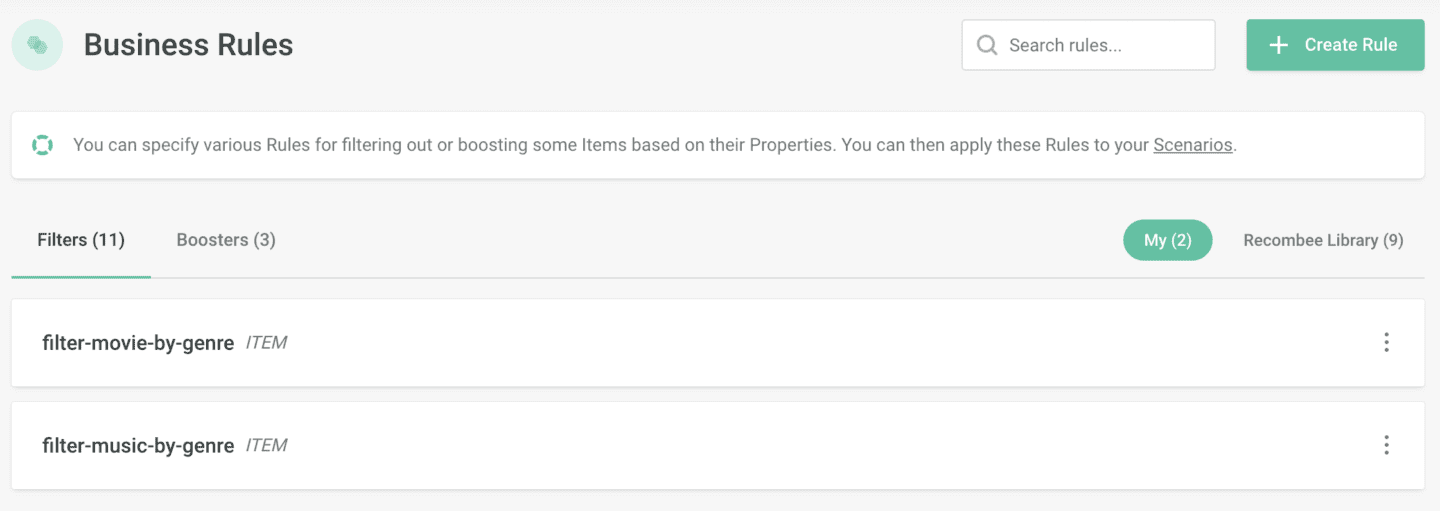Image resolution: width=1440 pixels, height=511 pixels.
Task: Open the Boosters (3) tab
Action: [226, 240]
